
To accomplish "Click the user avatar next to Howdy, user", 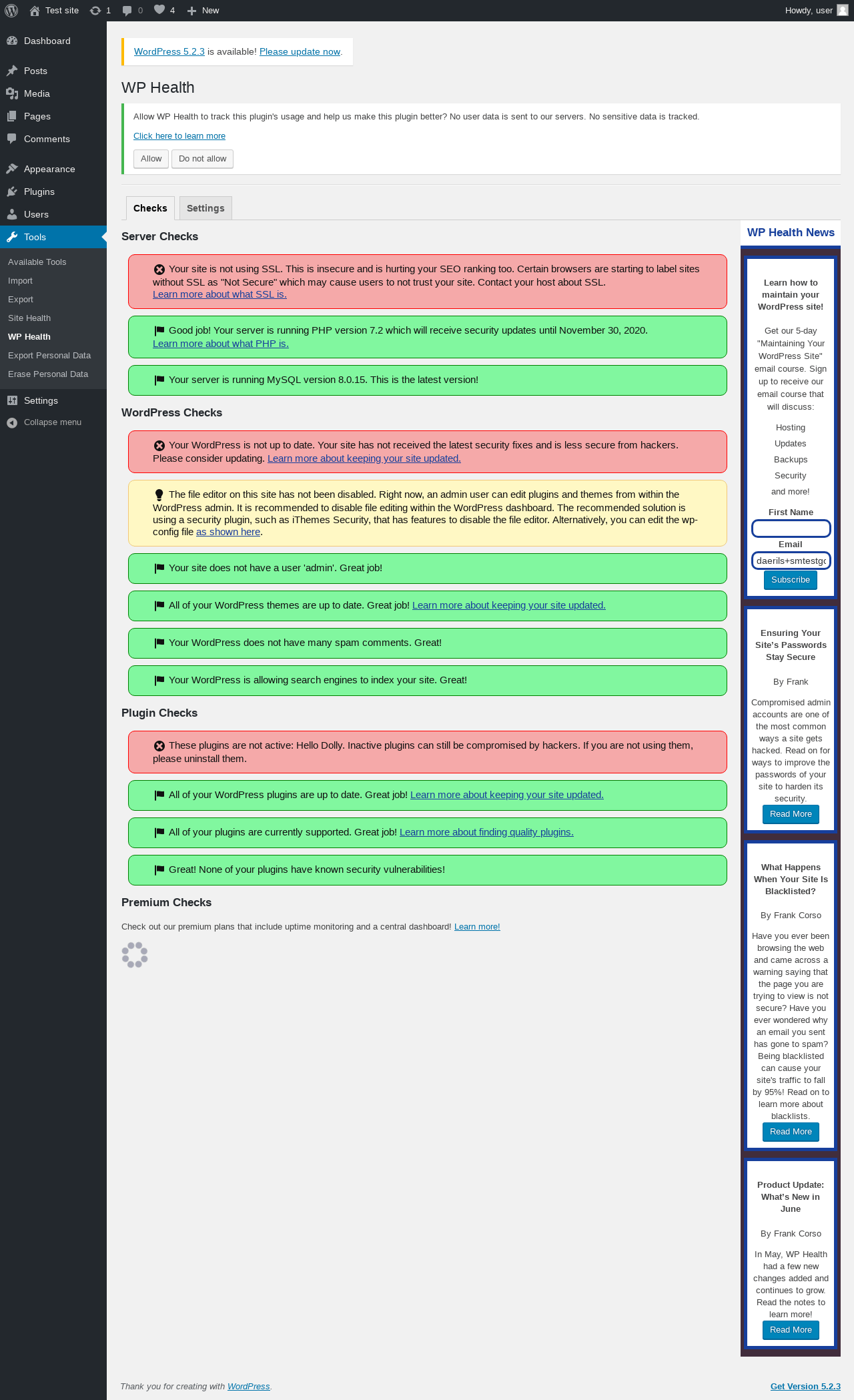I will point(843,11).
